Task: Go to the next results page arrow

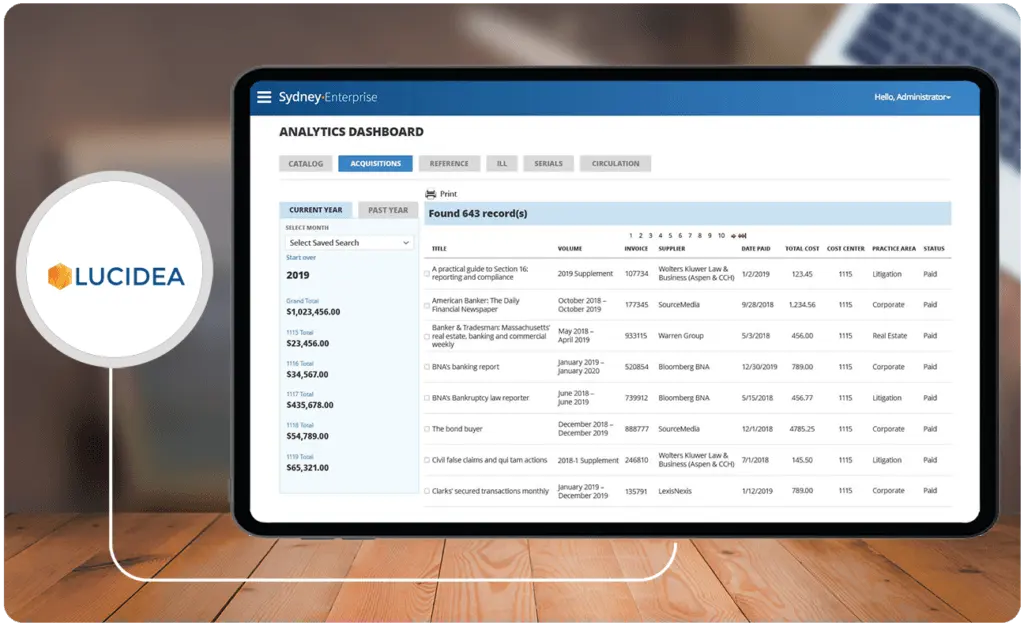Action: coord(733,236)
